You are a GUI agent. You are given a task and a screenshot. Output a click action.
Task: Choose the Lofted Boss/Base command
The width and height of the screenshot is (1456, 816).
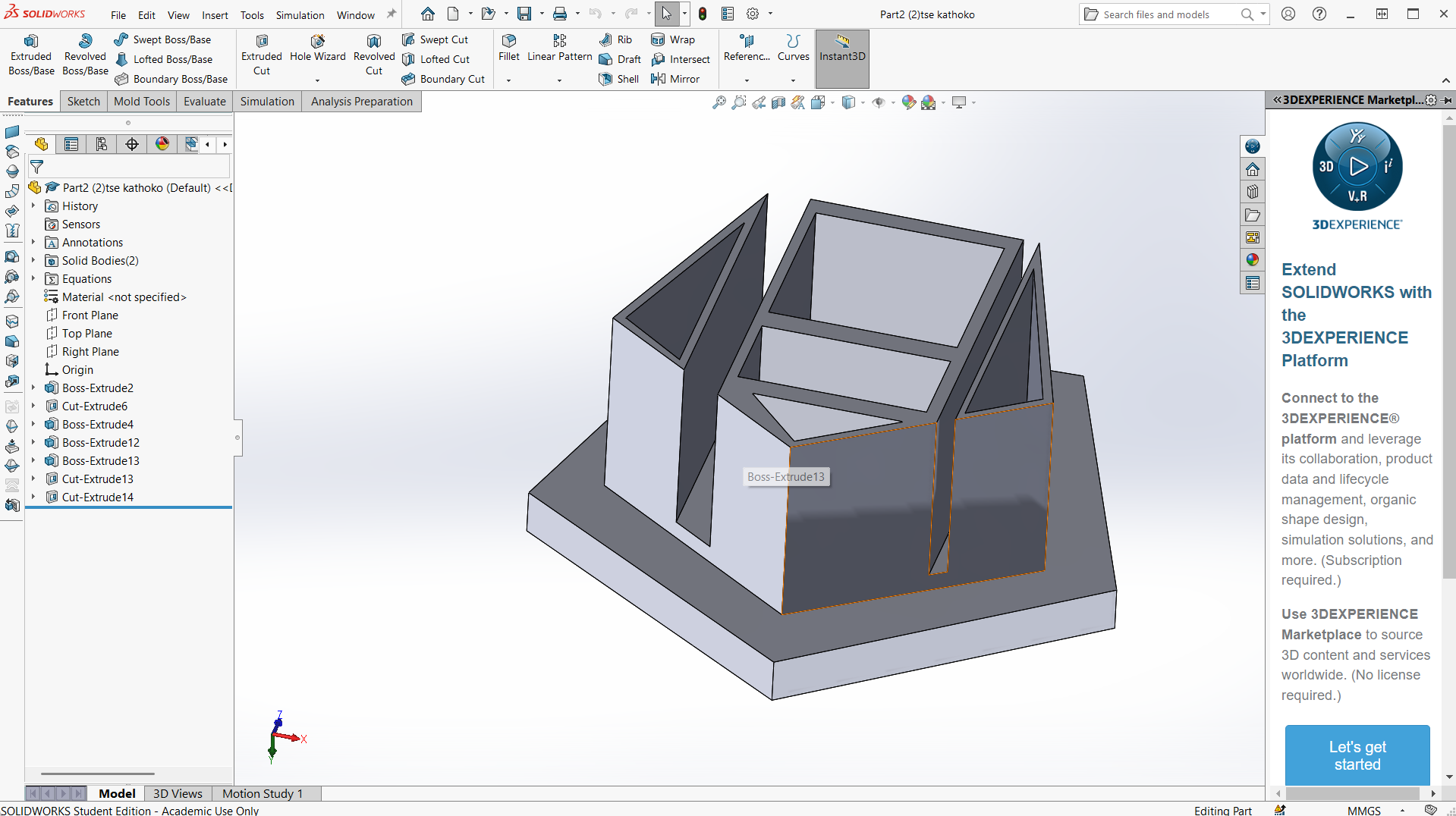(x=164, y=59)
